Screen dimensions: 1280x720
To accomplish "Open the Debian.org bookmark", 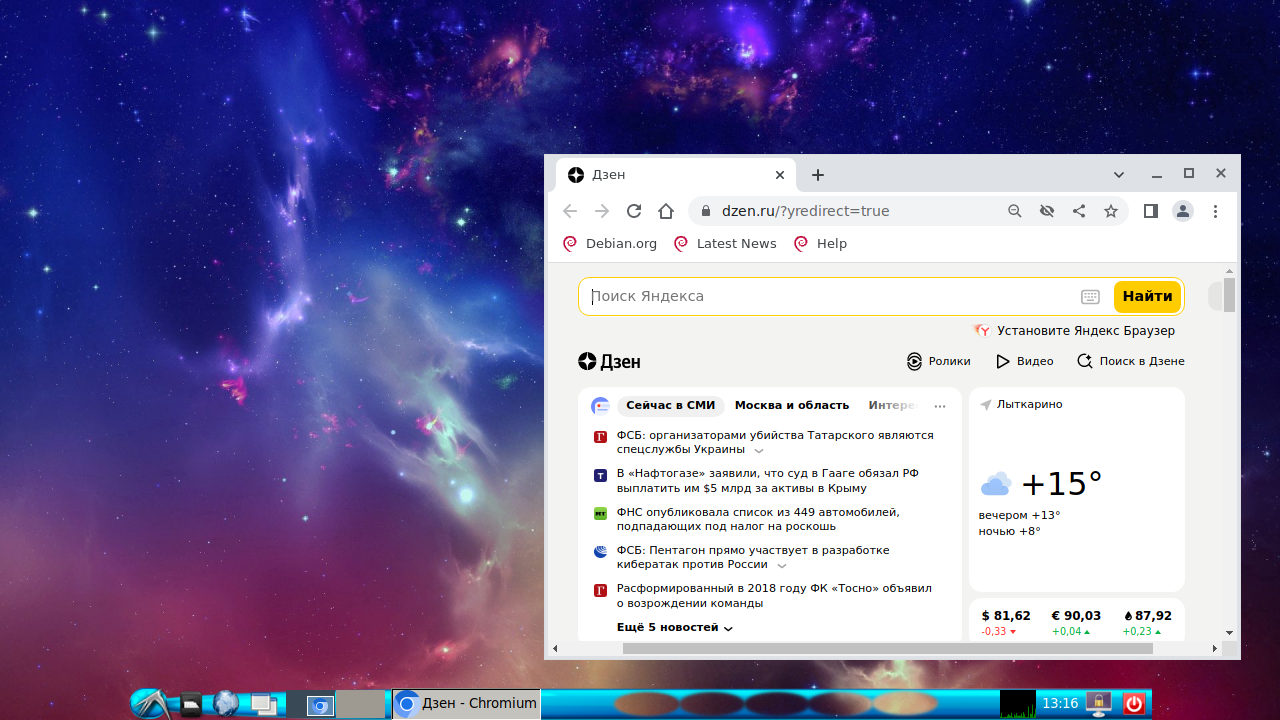I will 610,243.
